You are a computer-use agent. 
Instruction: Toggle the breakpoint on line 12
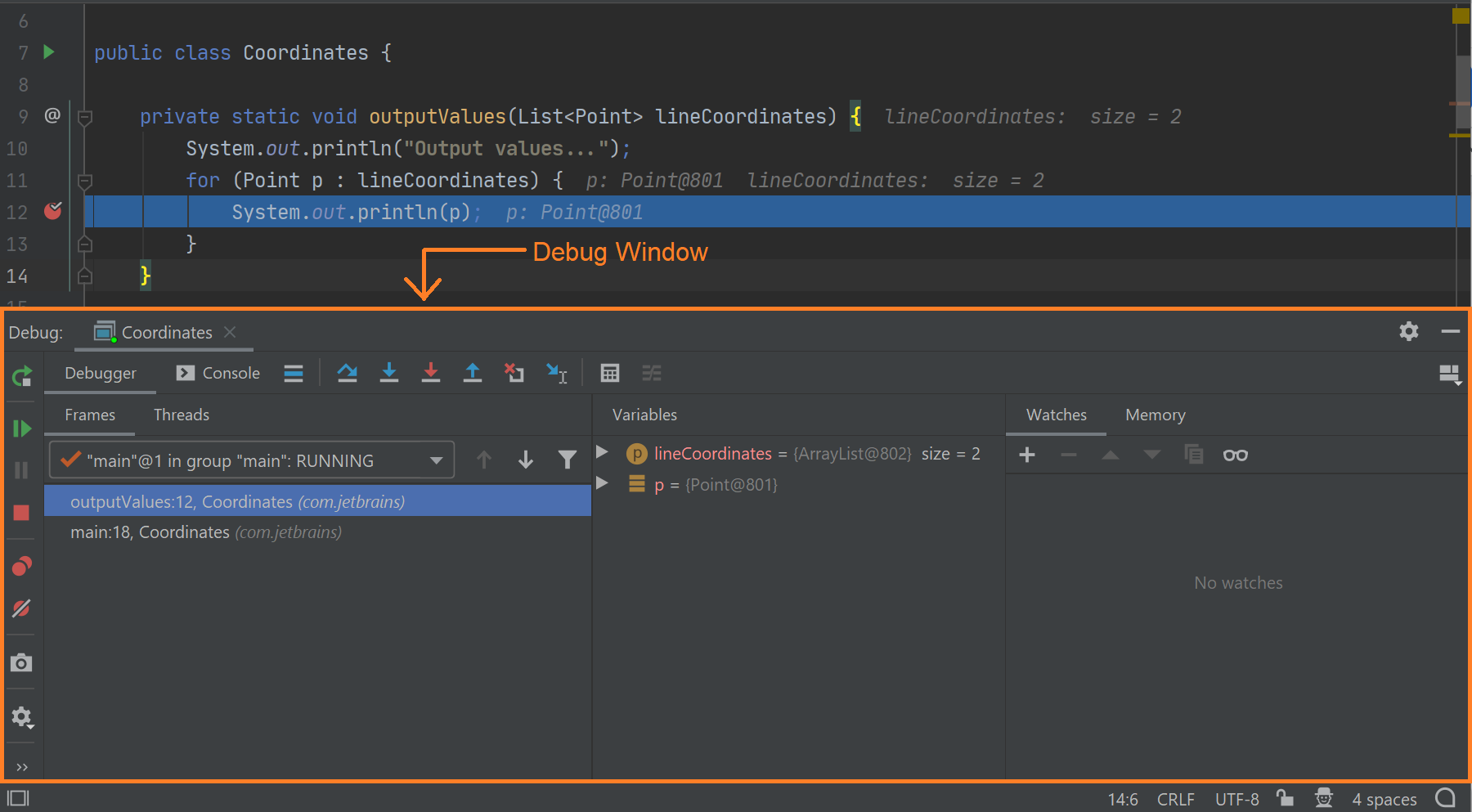coord(52,211)
